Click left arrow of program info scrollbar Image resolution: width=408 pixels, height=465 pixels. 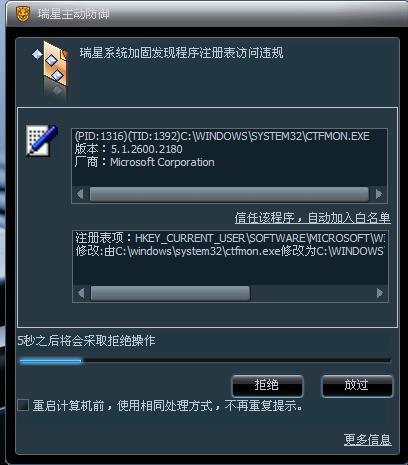click(x=80, y=194)
